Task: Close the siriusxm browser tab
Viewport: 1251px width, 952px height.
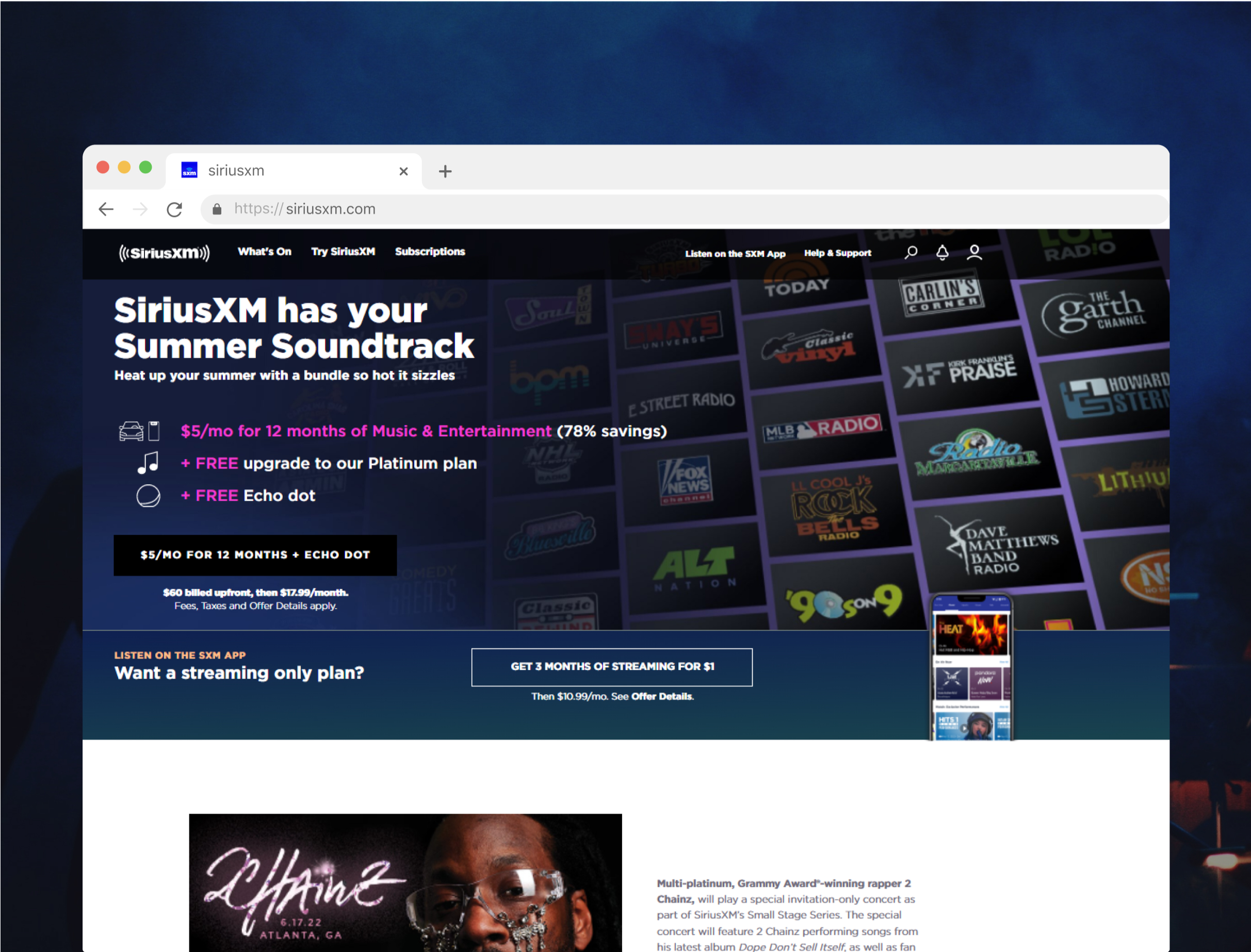Action: tap(403, 171)
